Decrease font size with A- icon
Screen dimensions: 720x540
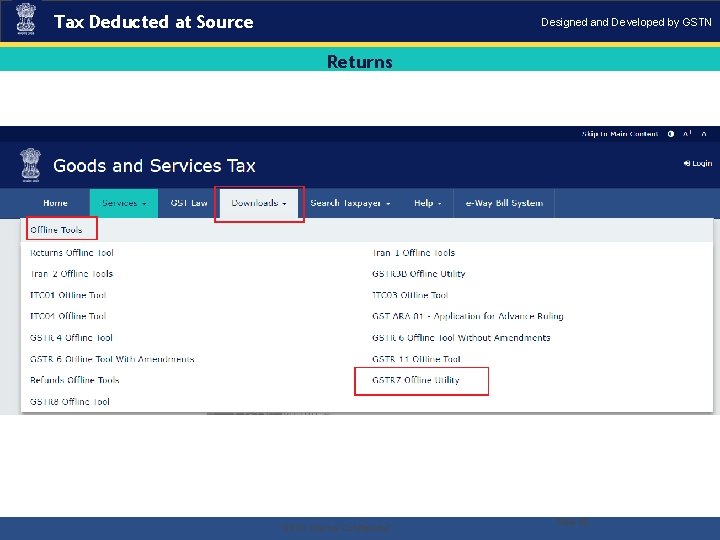point(704,134)
